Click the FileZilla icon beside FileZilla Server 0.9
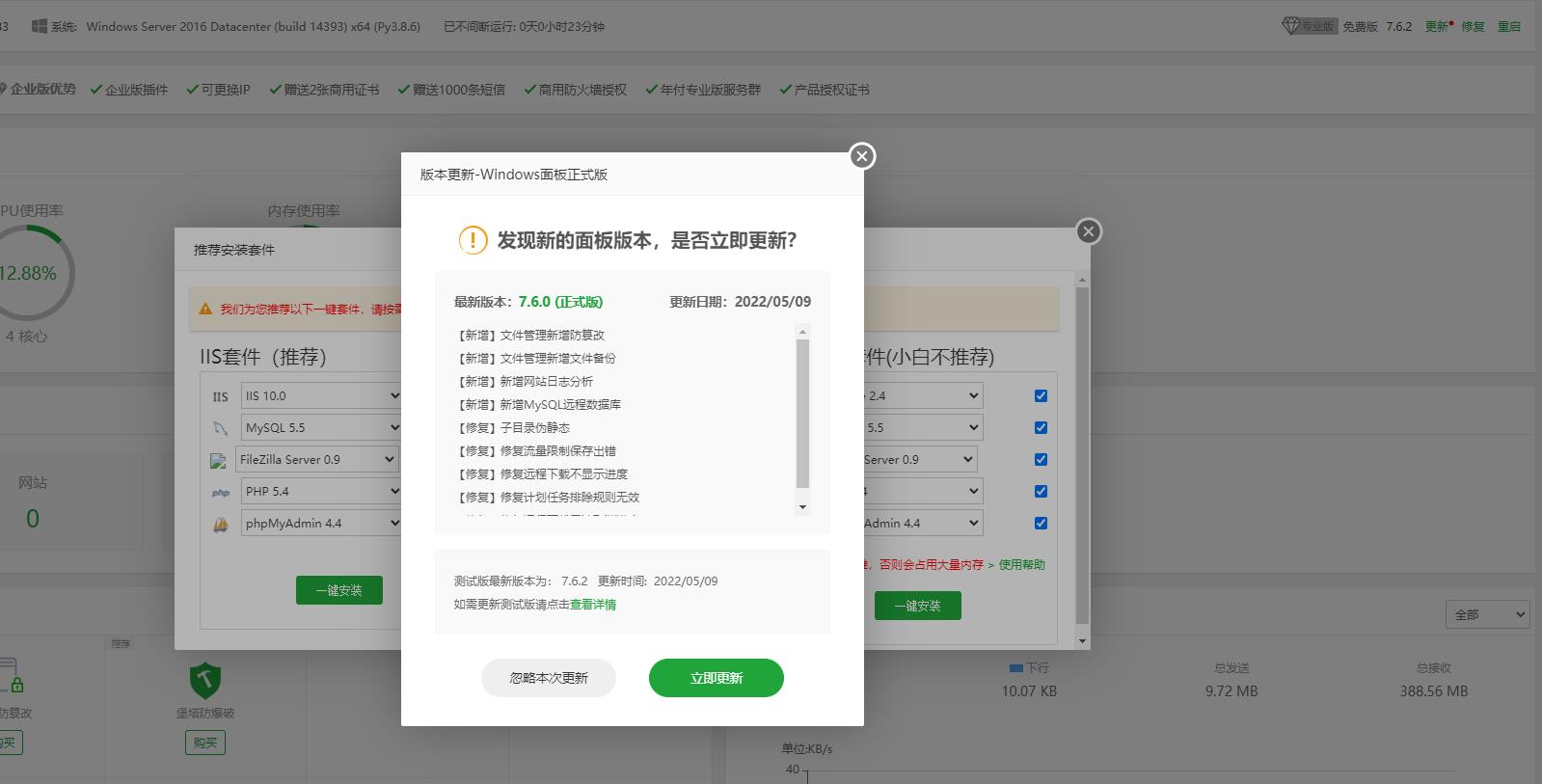Screen dimensions: 1542x784 point(218,461)
